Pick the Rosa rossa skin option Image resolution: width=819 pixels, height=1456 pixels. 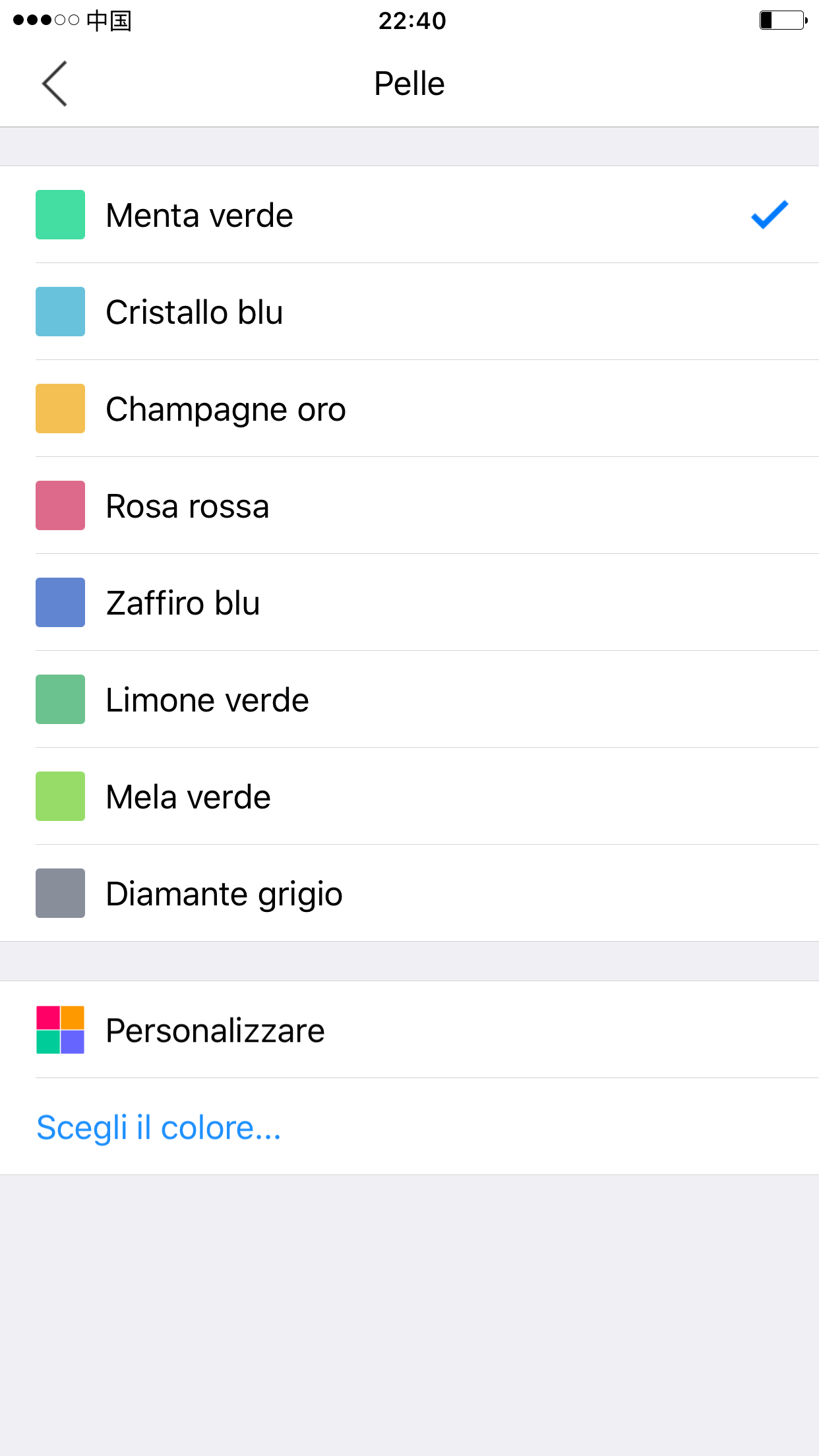(409, 505)
